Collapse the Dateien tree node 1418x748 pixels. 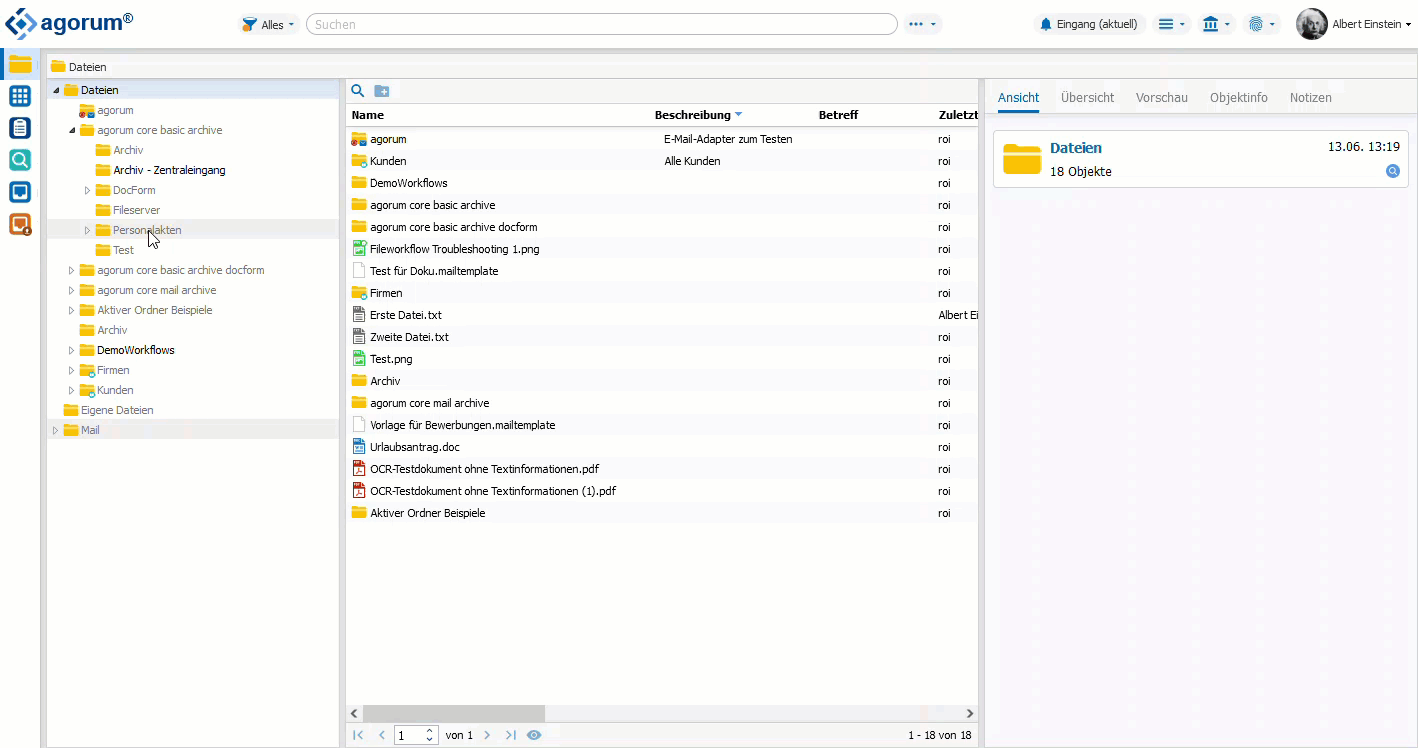(56, 90)
